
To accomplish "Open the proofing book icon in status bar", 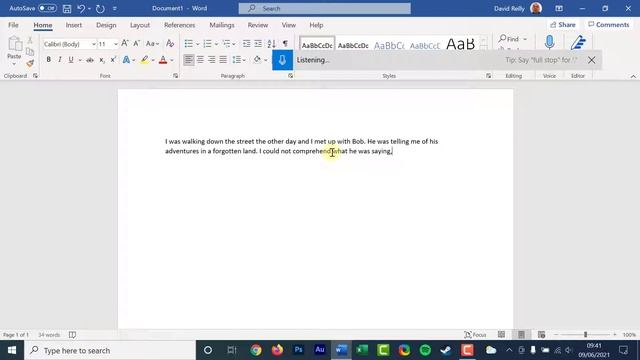I will (72, 335).
